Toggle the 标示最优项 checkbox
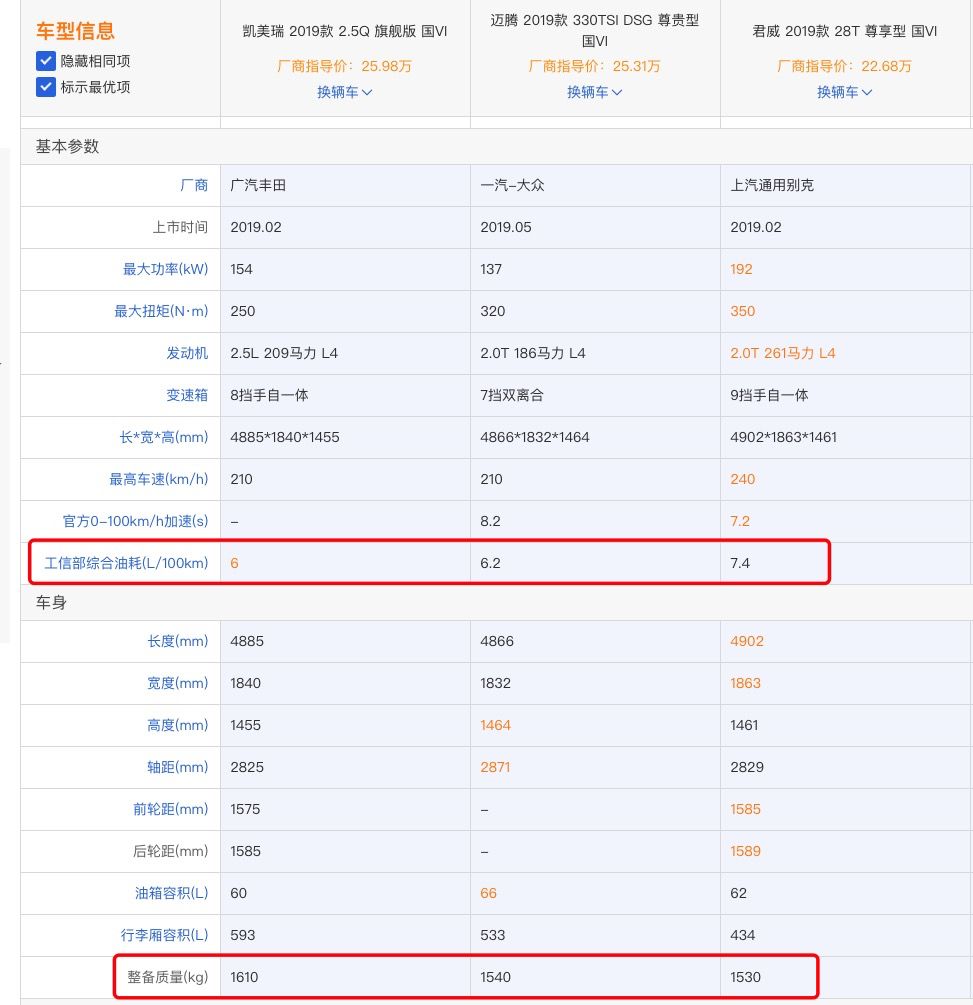 [45, 87]
